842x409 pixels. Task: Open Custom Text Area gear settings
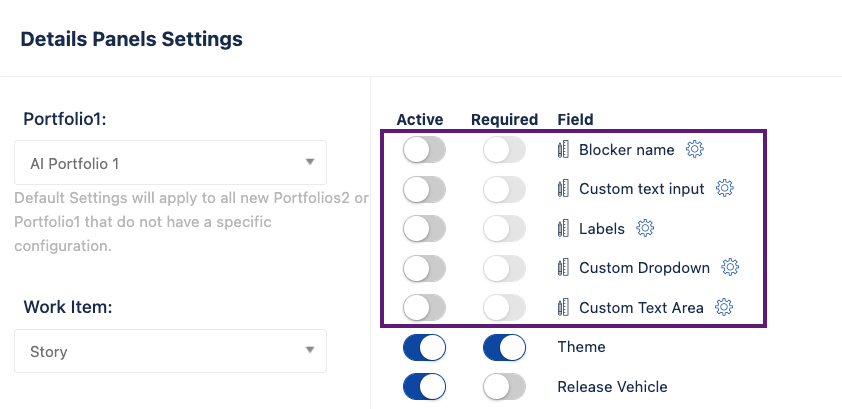pyautogui.click(x=724, y=307)
